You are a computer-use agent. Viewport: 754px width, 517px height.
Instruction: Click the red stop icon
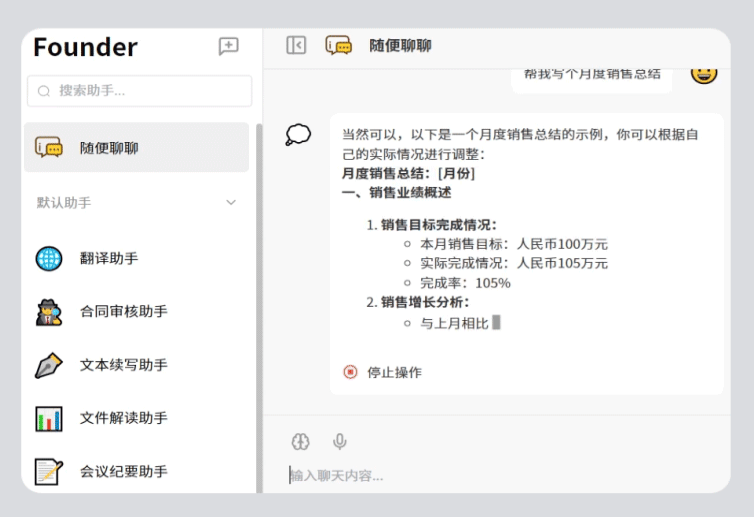pos(350,372)
